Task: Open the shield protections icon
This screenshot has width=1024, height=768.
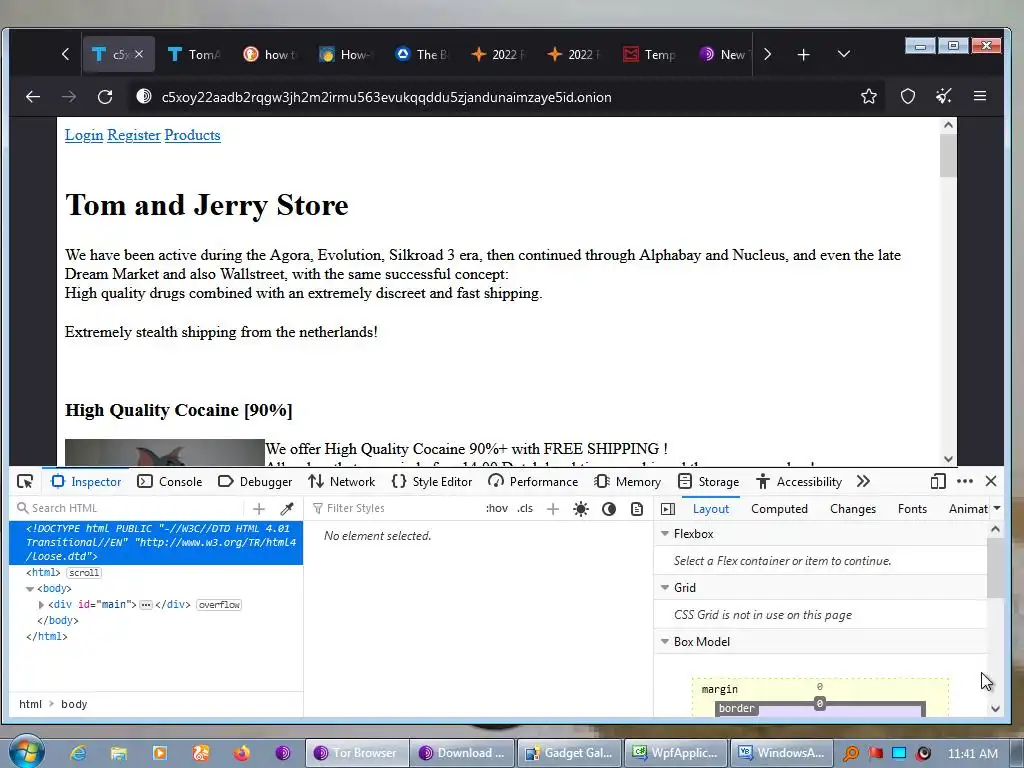Action: pos(908,97)
